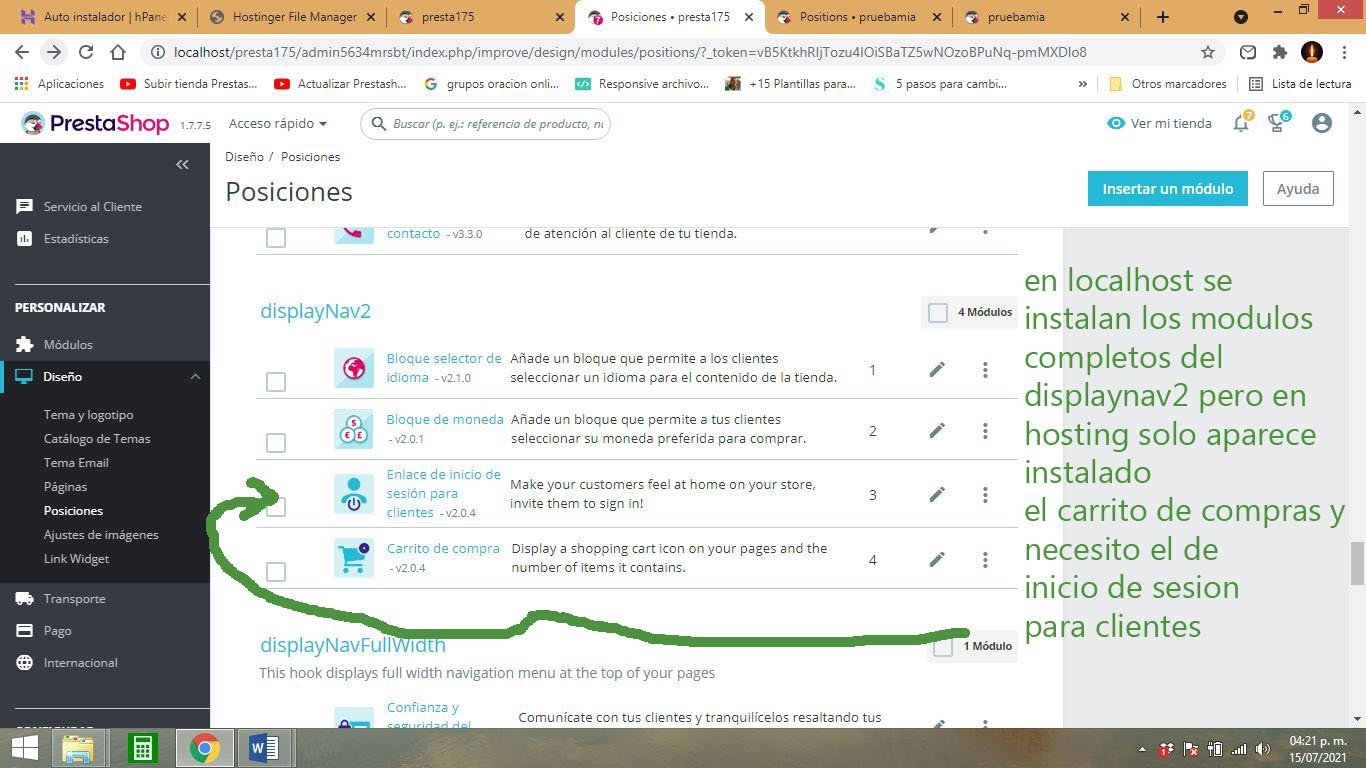This screenshot has height=768, width=1366.
Task: Open more actions for Carrito de compra
Action: point(985,560)
